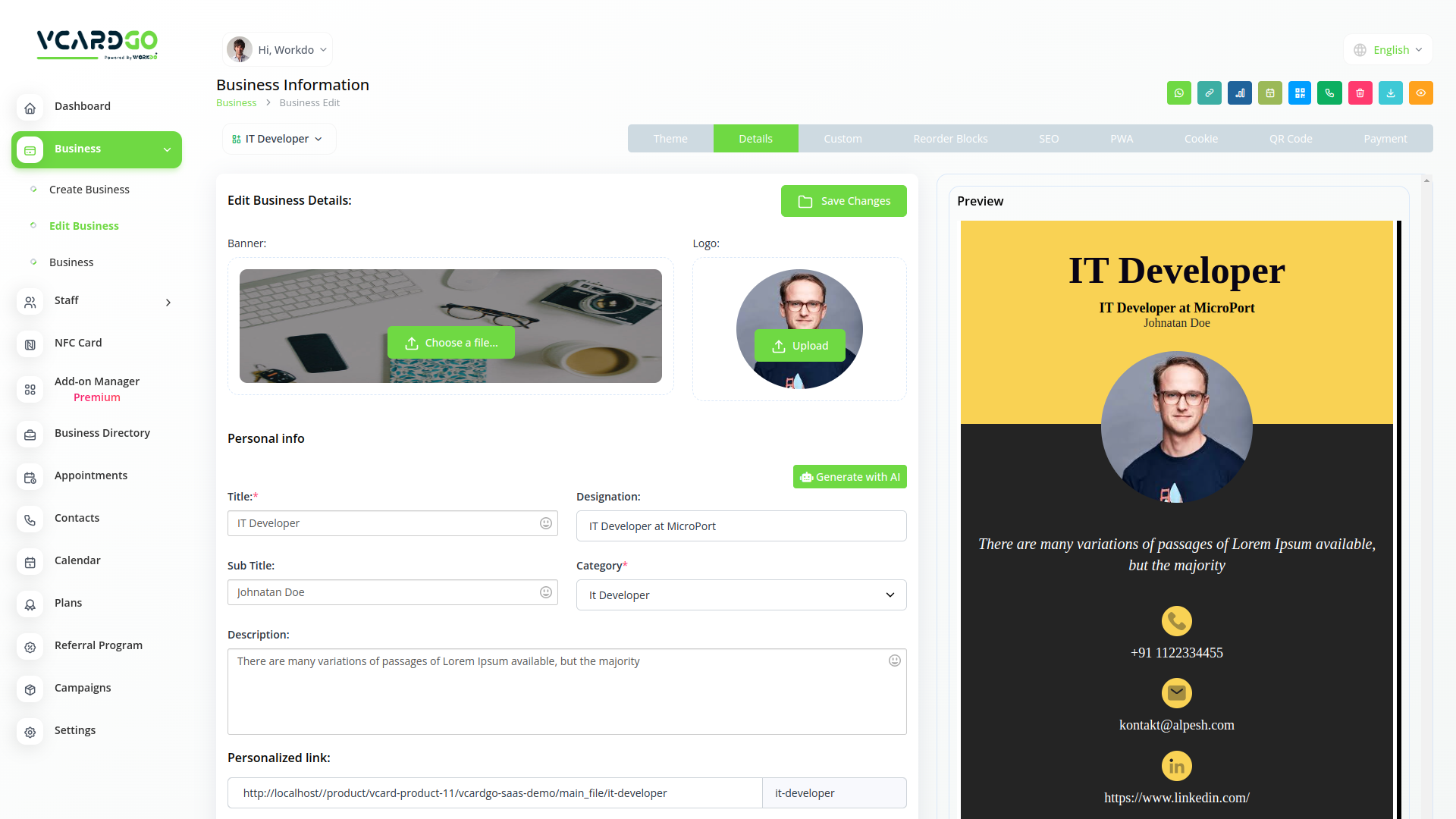Click the Save Changes button
The width and height of the screenshot is (1456, 819).
(x=843, y=201)
